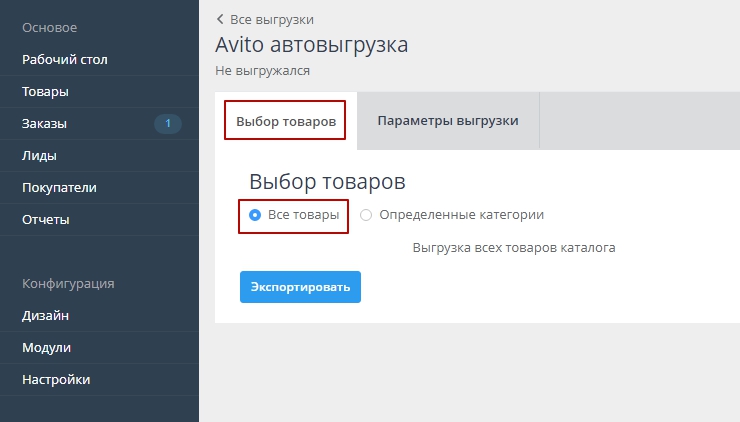Go to Товары in the sidebar
This screenshot has width=740, height=422.
pos(45,92)
